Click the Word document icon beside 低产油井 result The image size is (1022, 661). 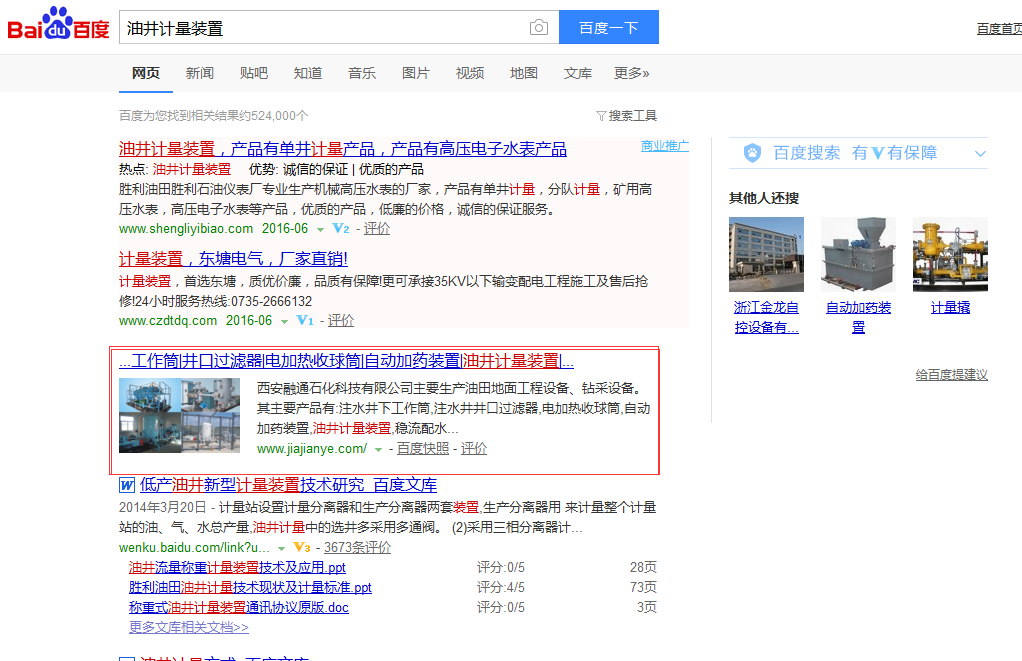tap(127, 485)
